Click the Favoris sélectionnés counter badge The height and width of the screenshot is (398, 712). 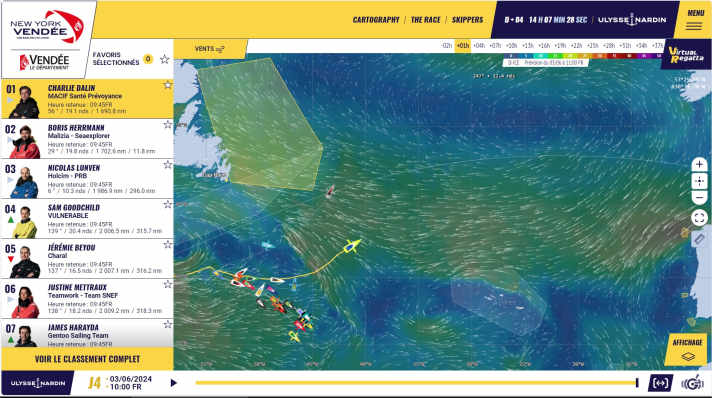click(x=148, y=59)
